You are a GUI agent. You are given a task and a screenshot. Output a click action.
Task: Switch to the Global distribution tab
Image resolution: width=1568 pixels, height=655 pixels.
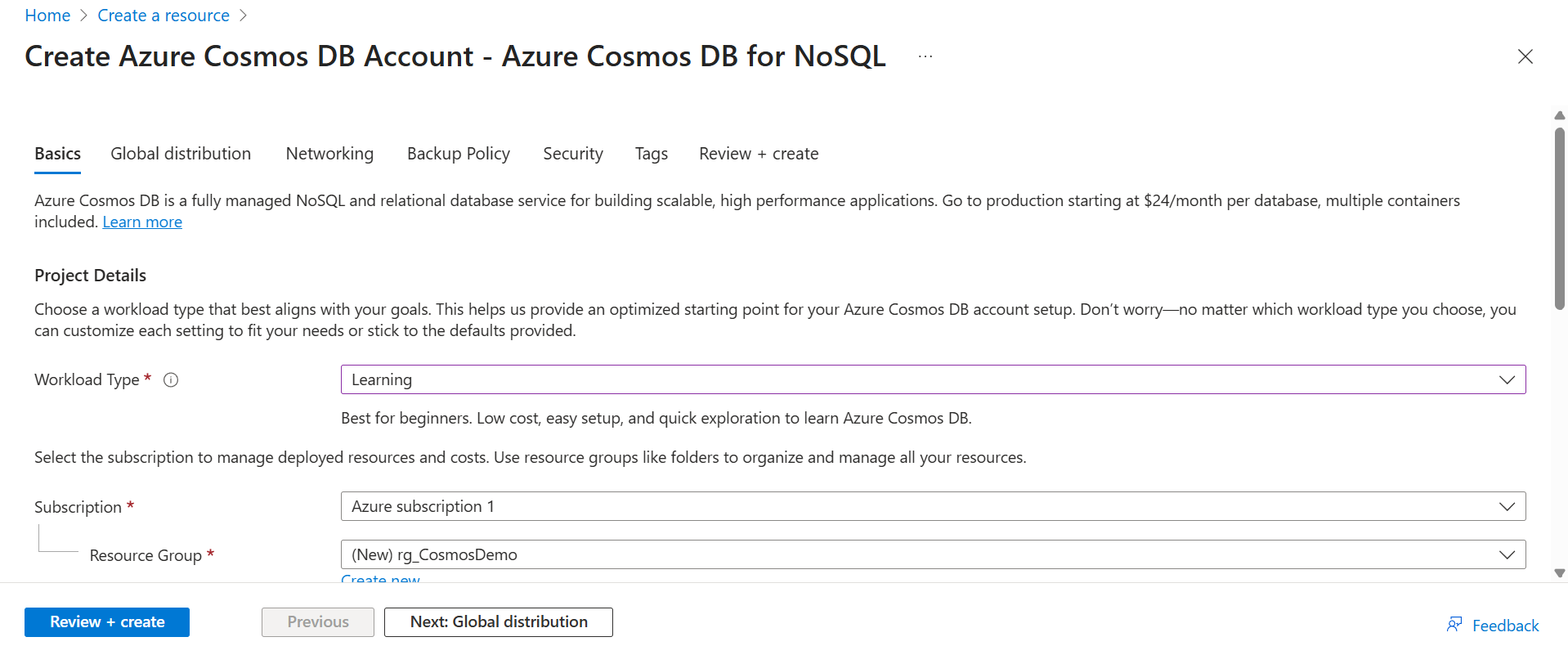[181, 154]
